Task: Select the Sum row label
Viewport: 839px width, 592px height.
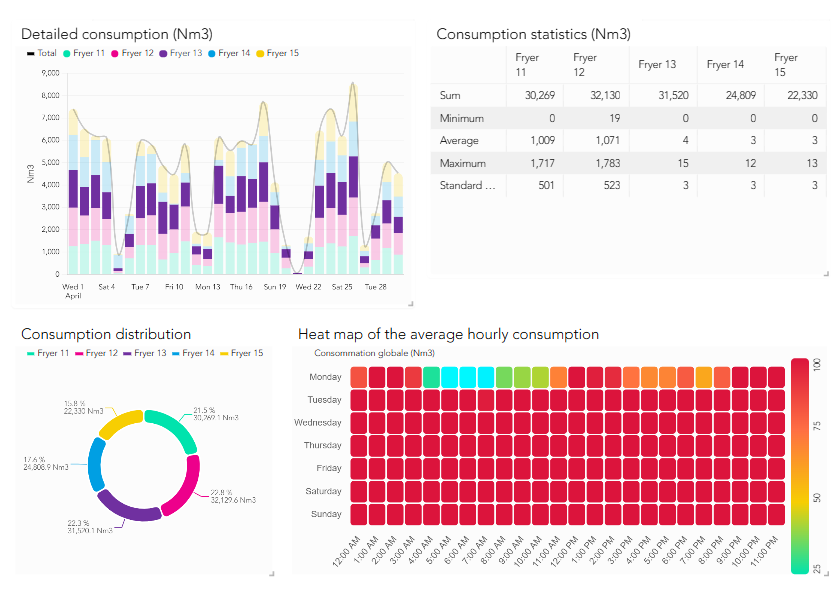Action: (450, 95)
